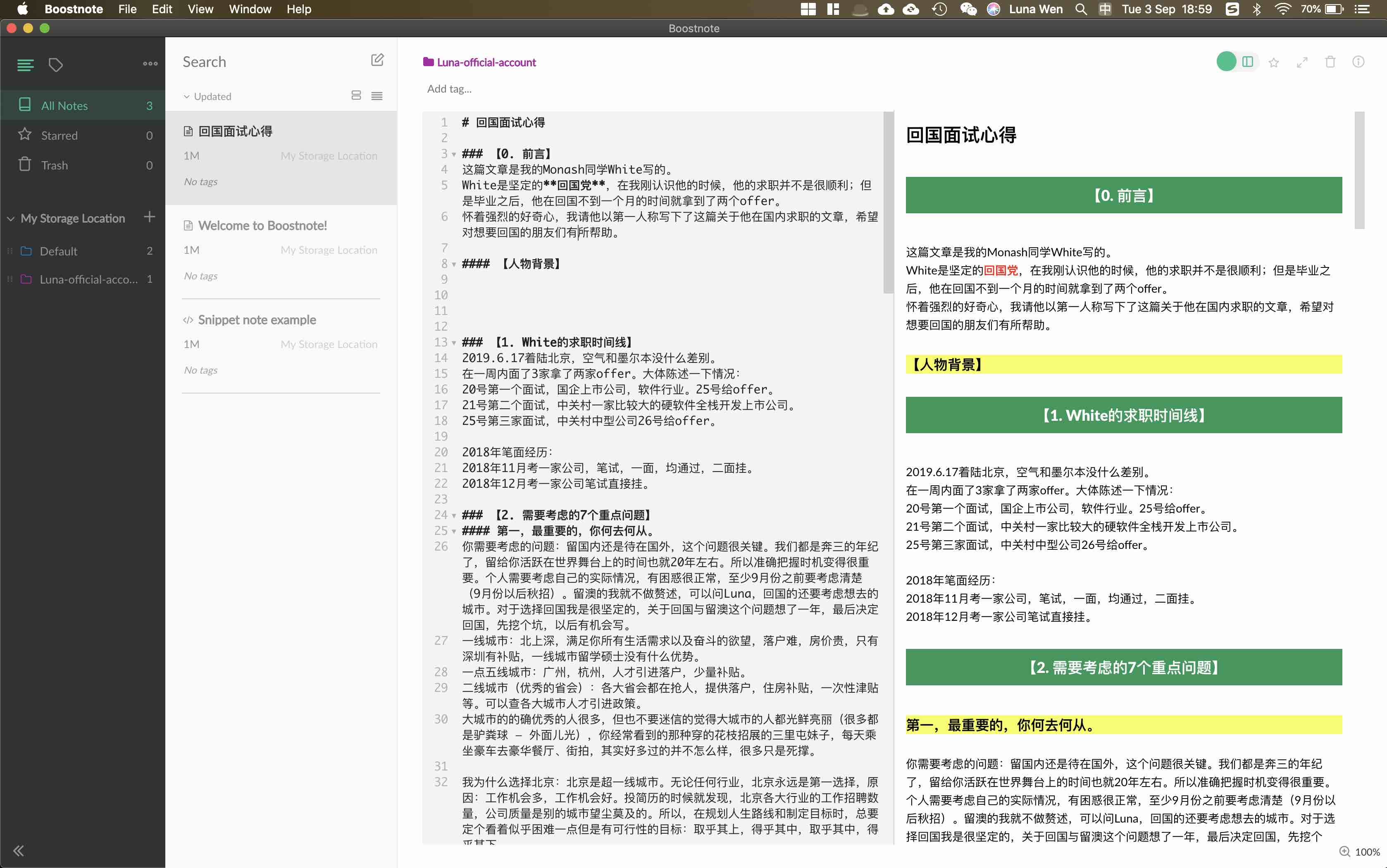
Task: Toggle the split editor-preview mode
Action: point(1248,62)
